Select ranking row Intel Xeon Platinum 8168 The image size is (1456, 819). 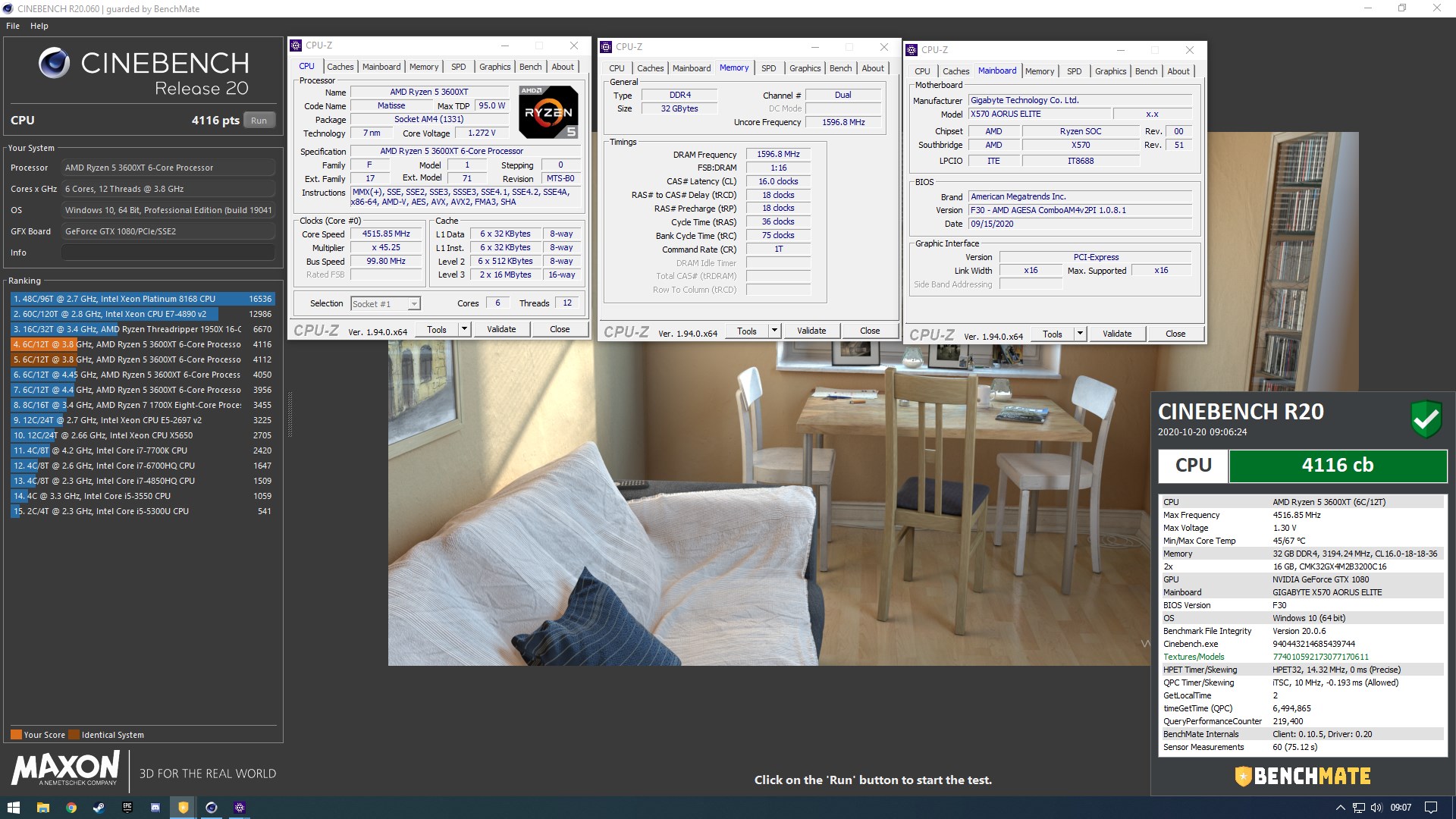[x=142, y=299]
